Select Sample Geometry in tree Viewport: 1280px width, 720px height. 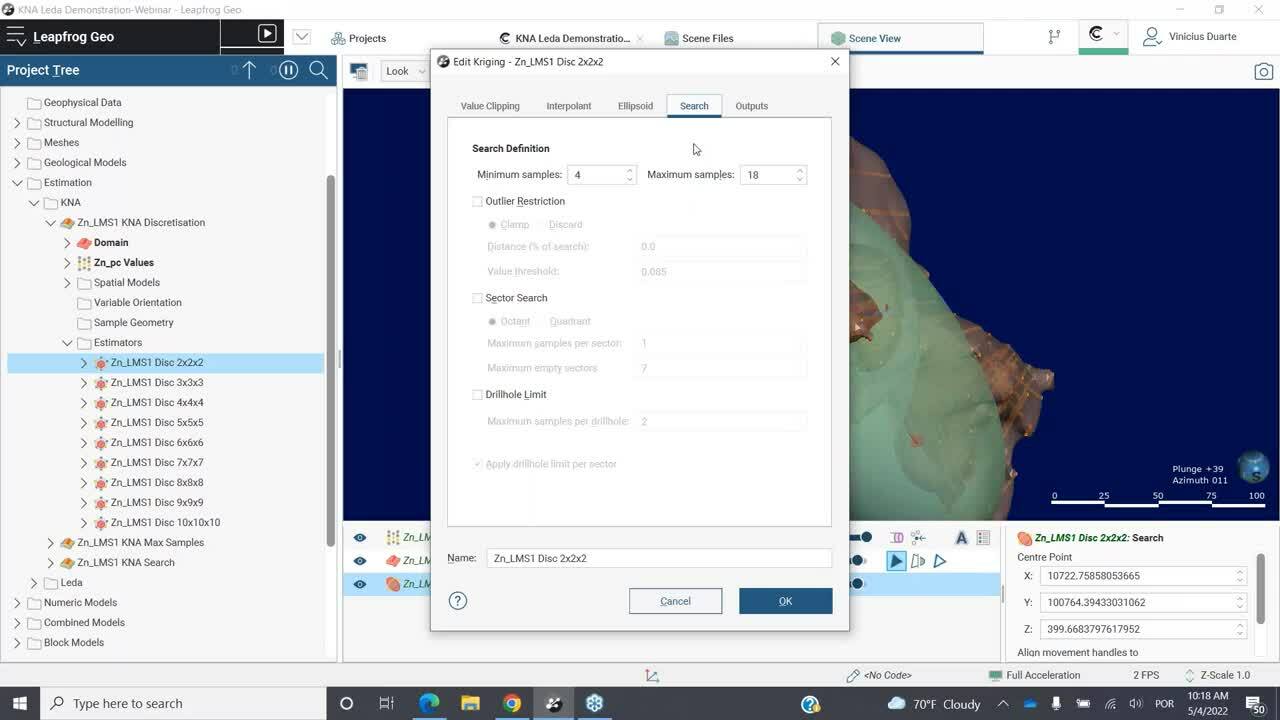pyautogui.click(x=134, y=323)
